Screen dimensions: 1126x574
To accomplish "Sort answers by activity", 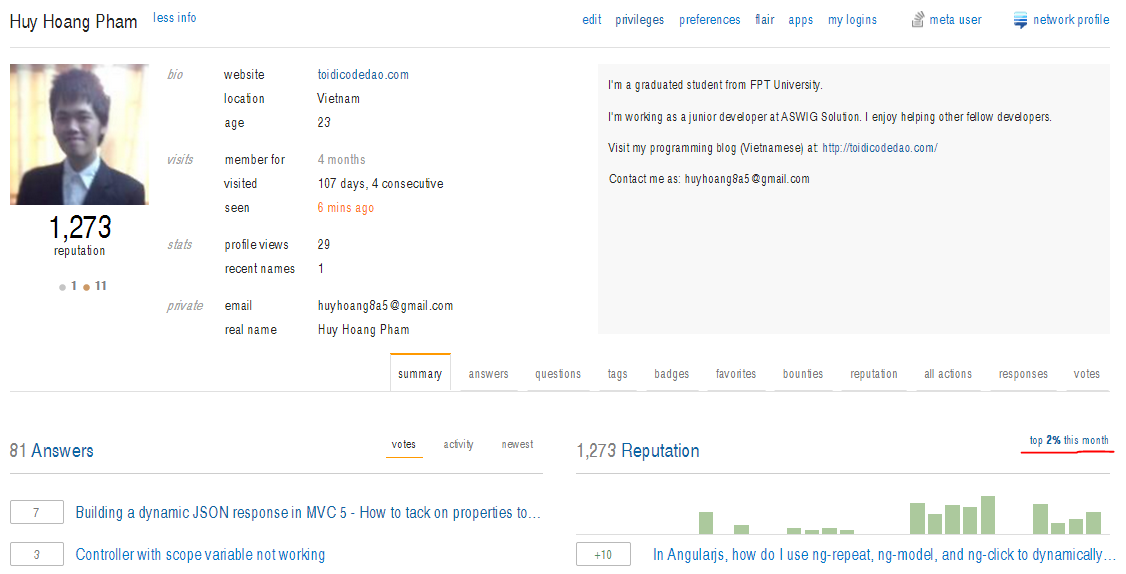I will (x=458, y=445).
